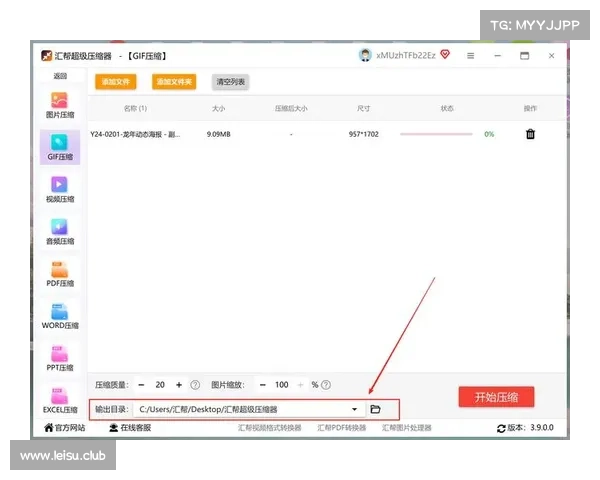
Task: Open the PPT压缩 module
Action: [x=60, y=356]
